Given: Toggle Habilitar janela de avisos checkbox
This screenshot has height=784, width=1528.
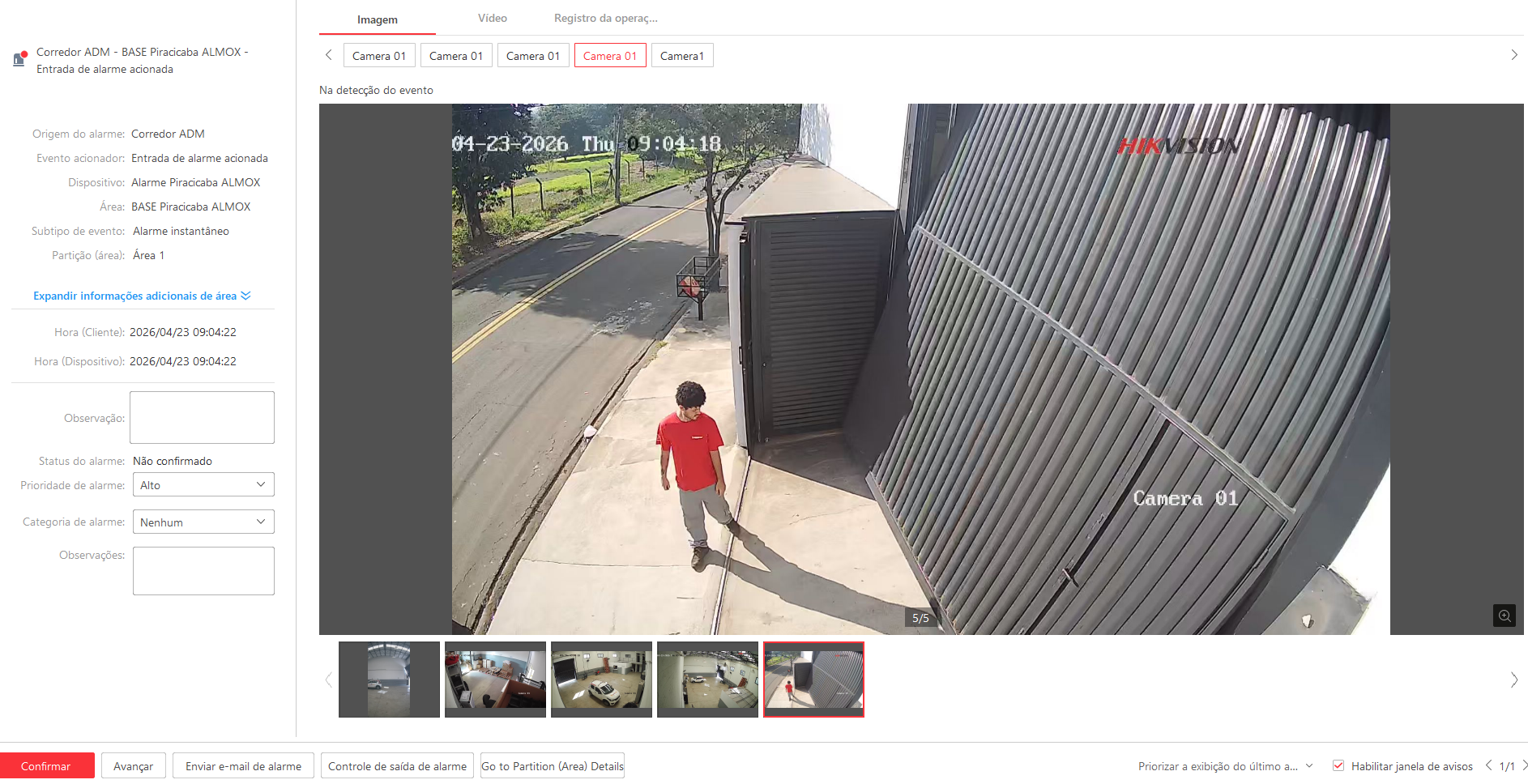Looking at the screenshot, I should [x=1338, y=766].
